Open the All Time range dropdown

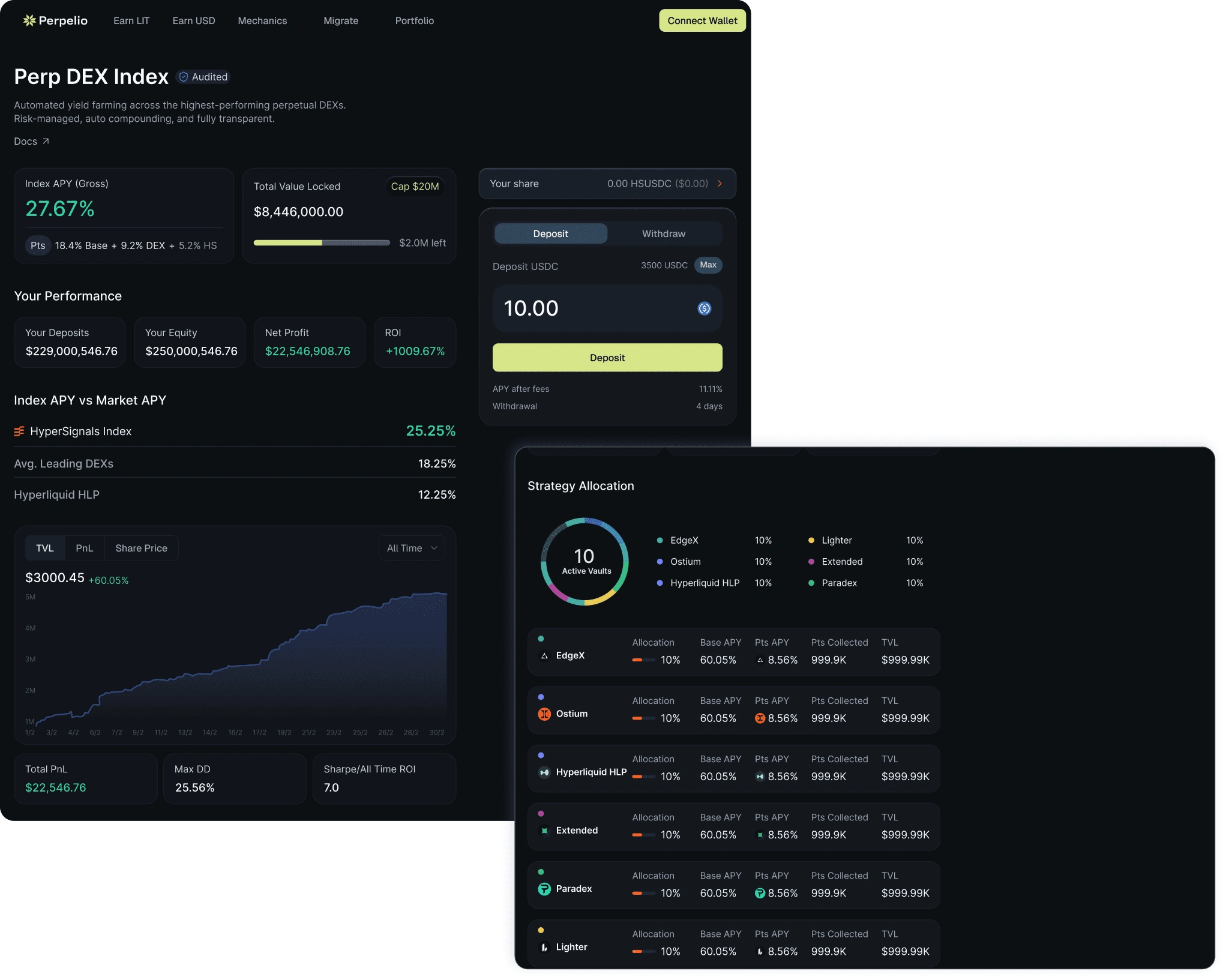point(412,548)
